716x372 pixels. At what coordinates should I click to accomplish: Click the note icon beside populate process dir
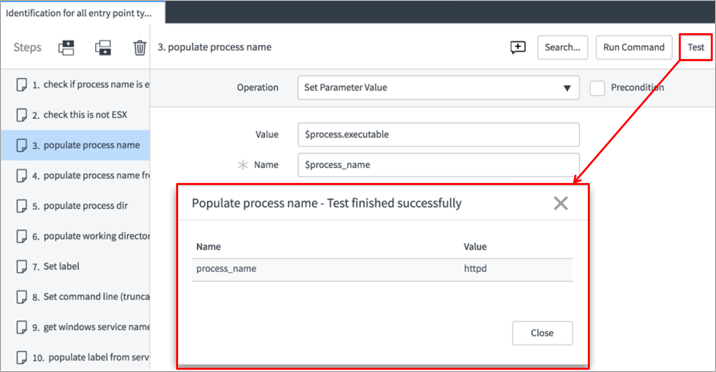tap(21, 206)
